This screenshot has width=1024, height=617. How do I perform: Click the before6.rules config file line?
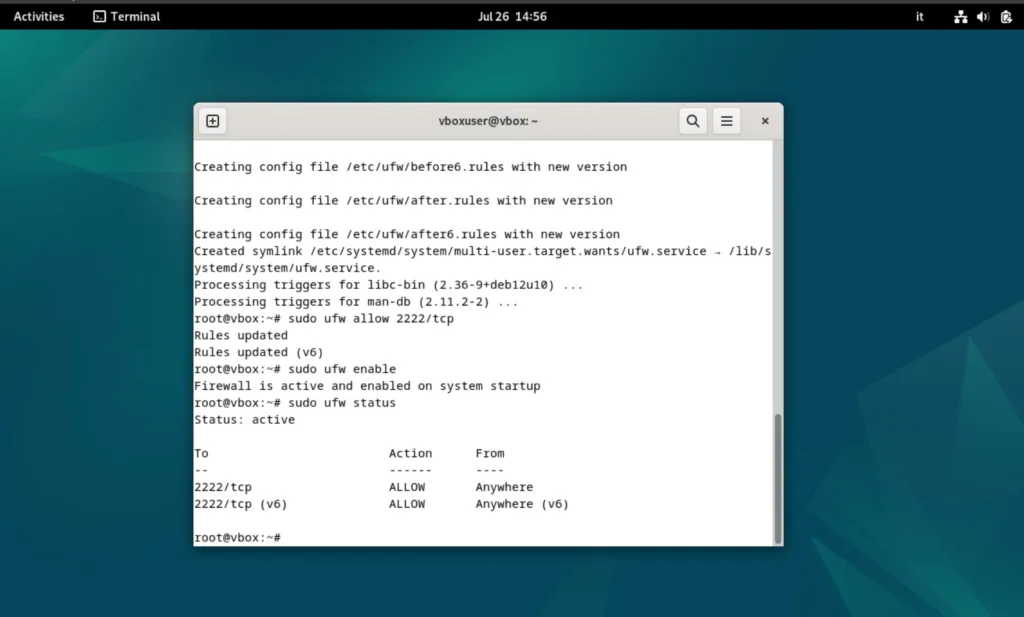click(410, 167)
